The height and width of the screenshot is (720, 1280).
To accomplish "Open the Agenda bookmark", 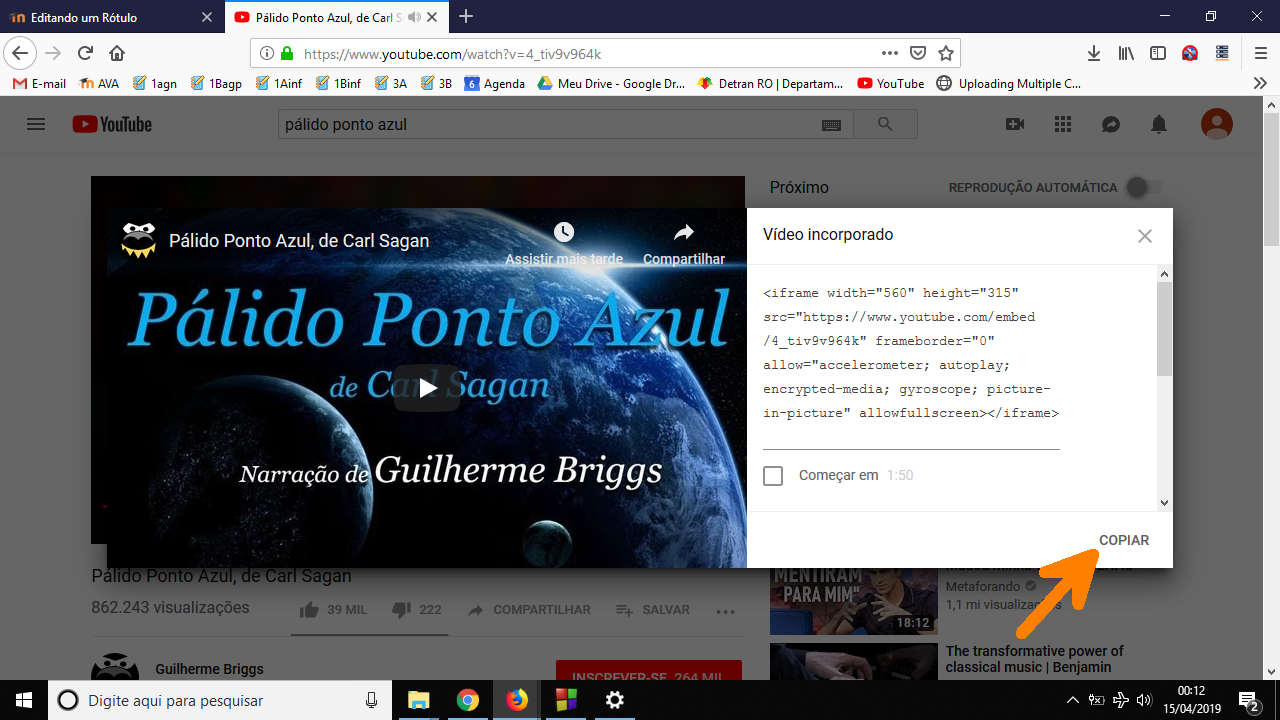I will [494, 84].
